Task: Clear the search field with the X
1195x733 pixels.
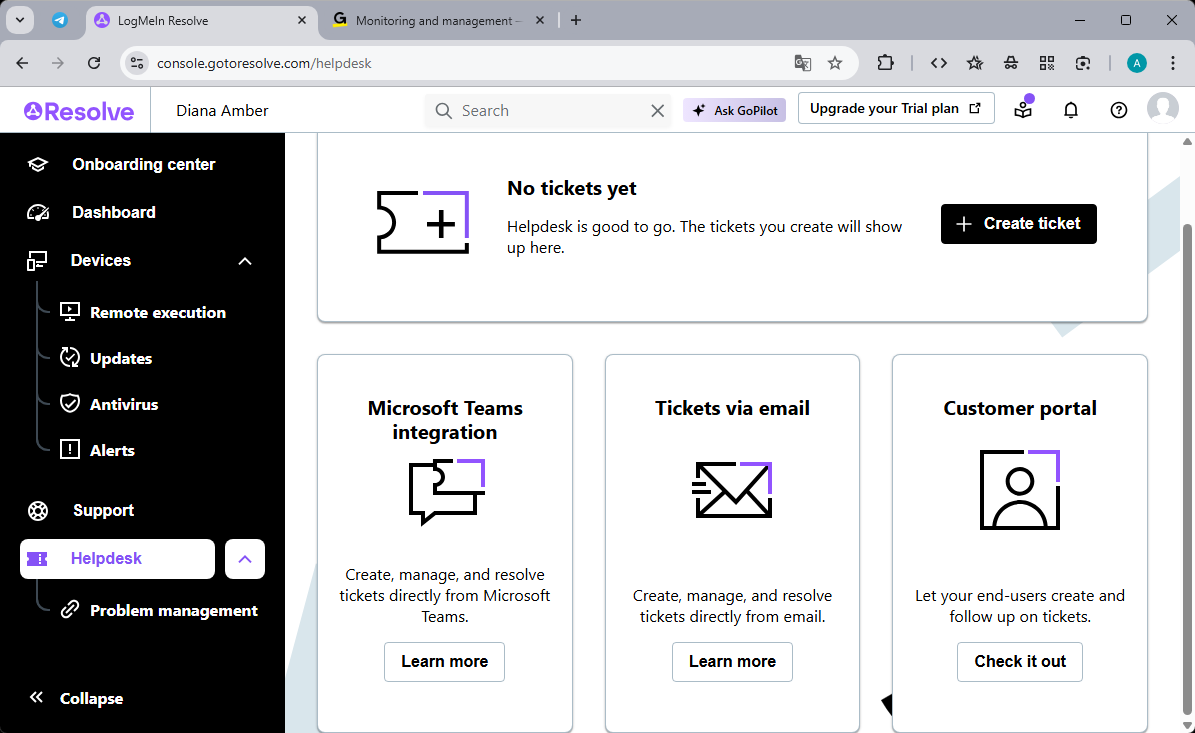Action: (657, 110)
